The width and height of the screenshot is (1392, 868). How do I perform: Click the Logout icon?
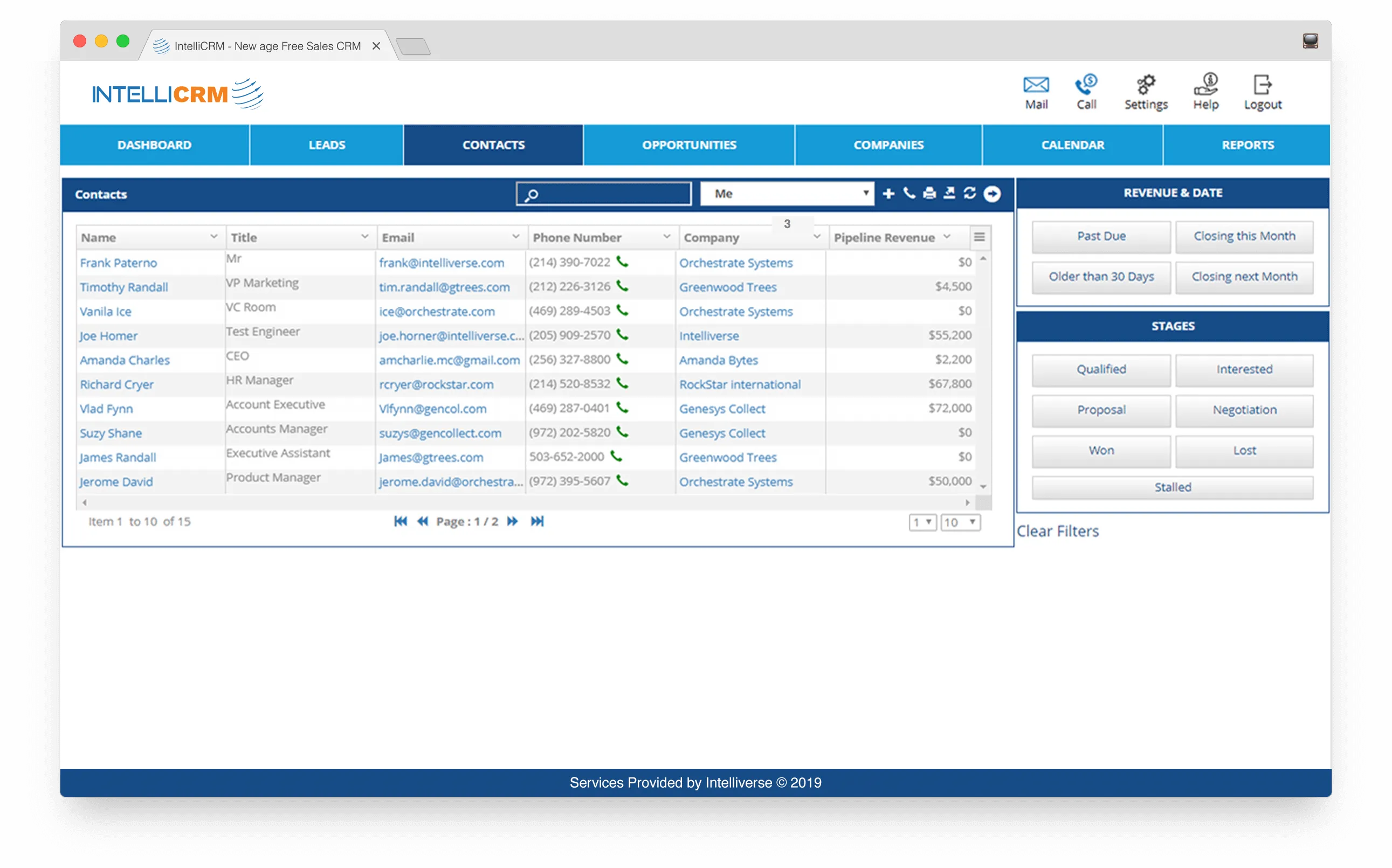tap(1262, 91)
